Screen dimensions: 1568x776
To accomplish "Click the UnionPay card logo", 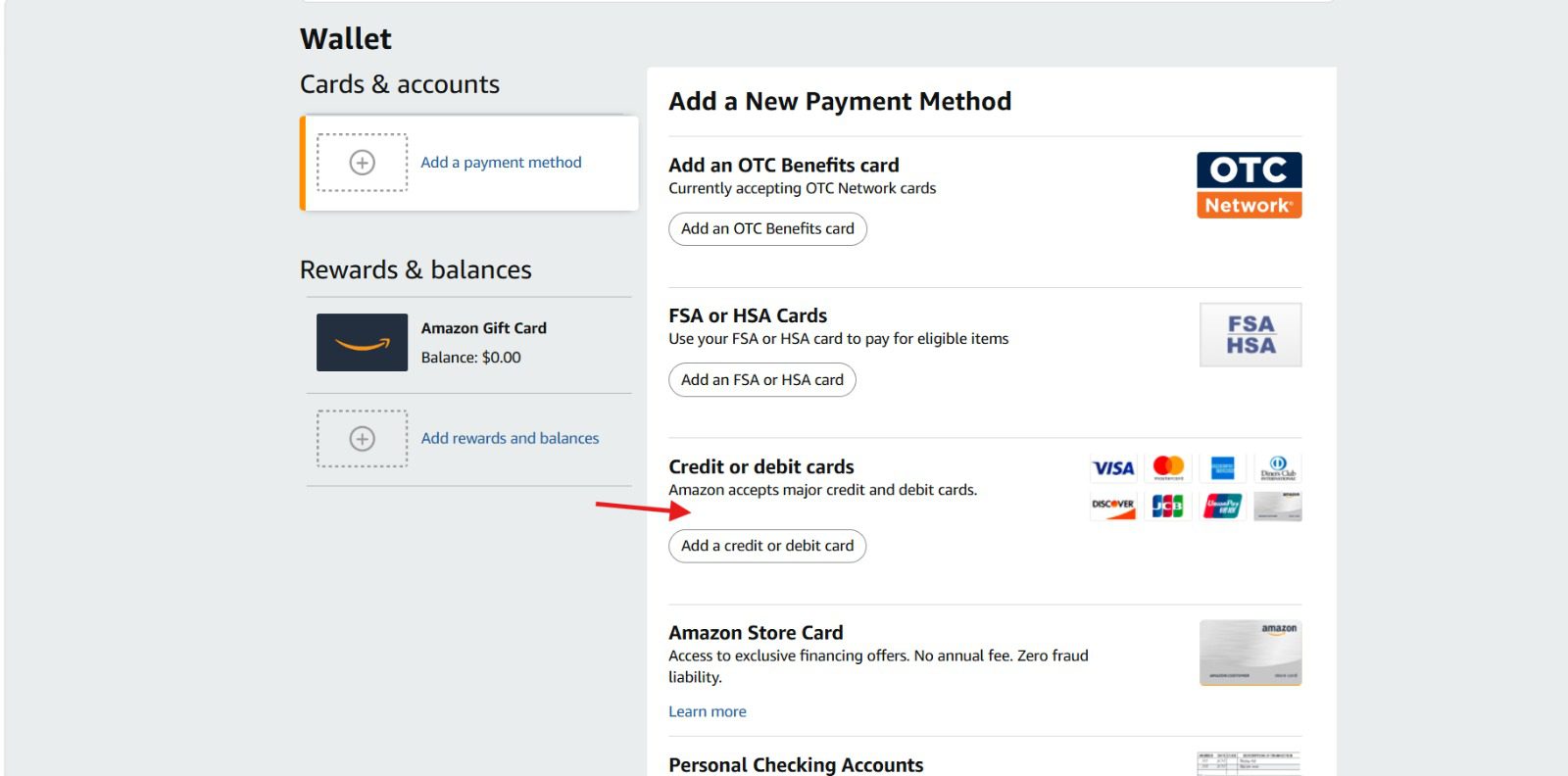I will pyautogui.click(x=1222, y=506).
